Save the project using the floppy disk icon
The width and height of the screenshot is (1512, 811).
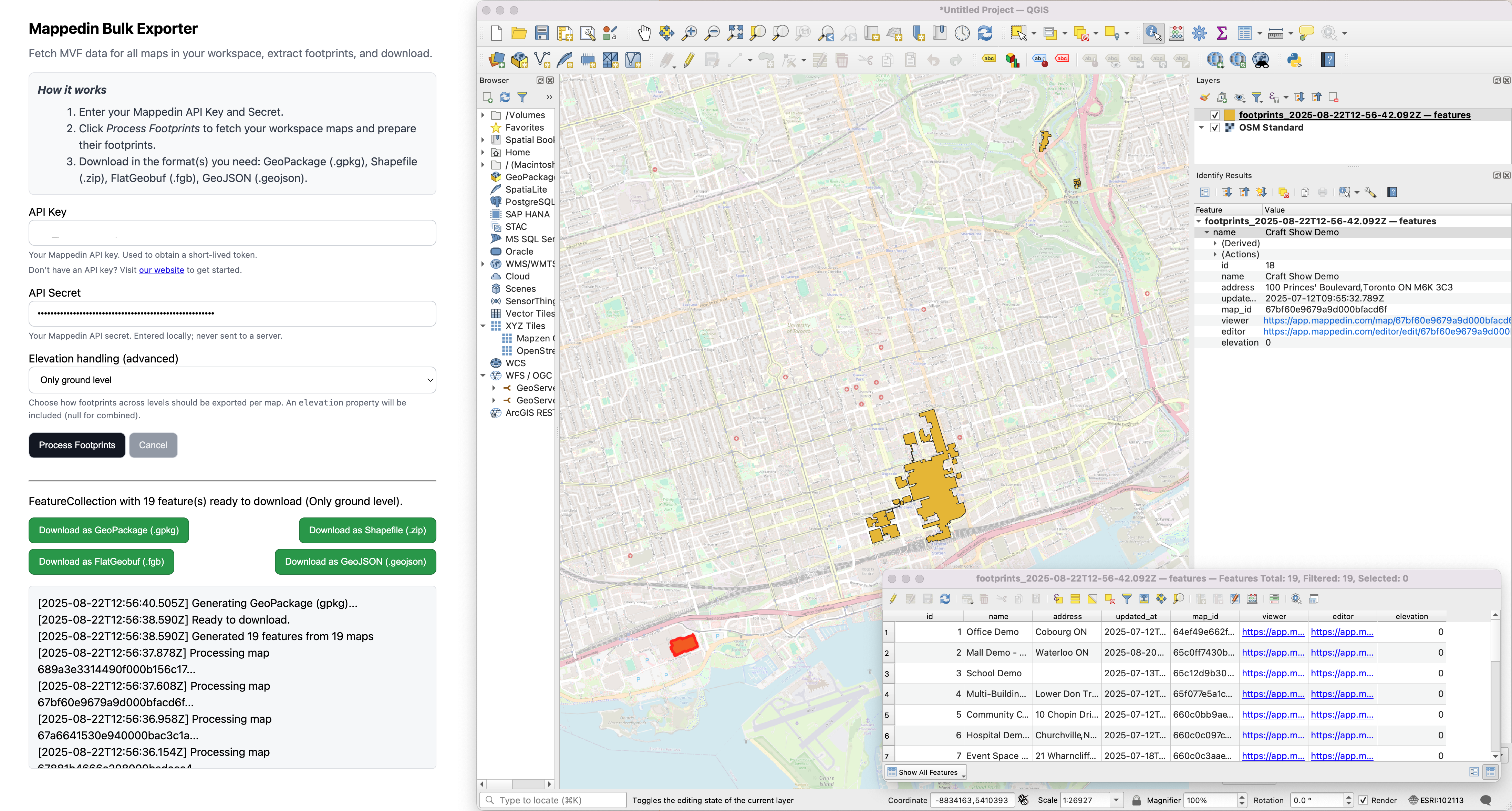[542, 33]
